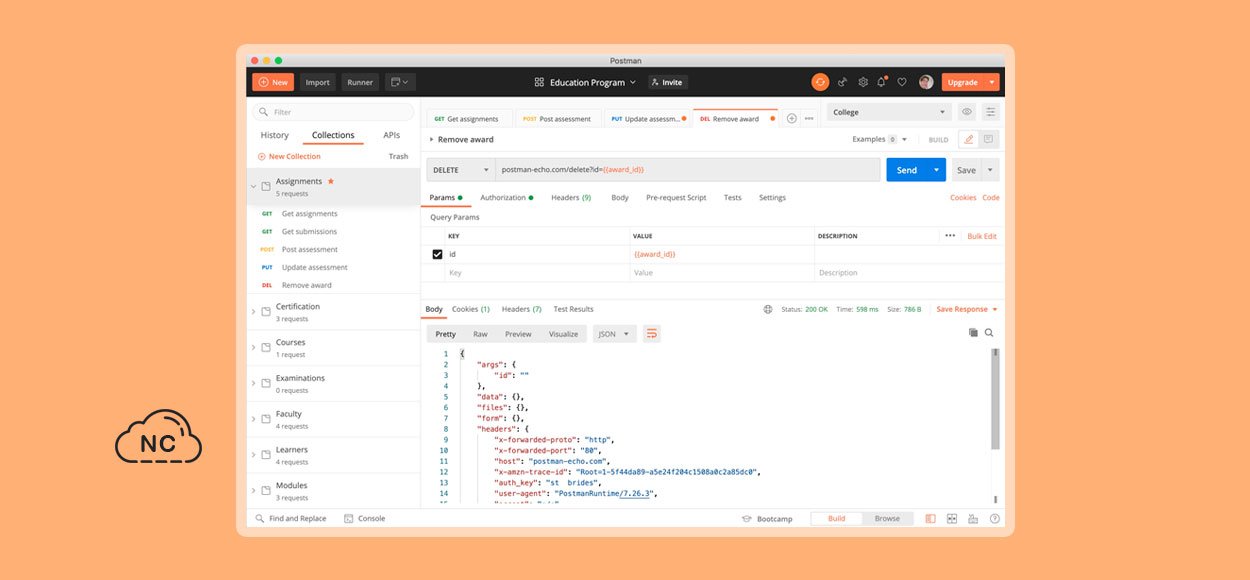
Task: Click the New button
Action: [273, 82]
